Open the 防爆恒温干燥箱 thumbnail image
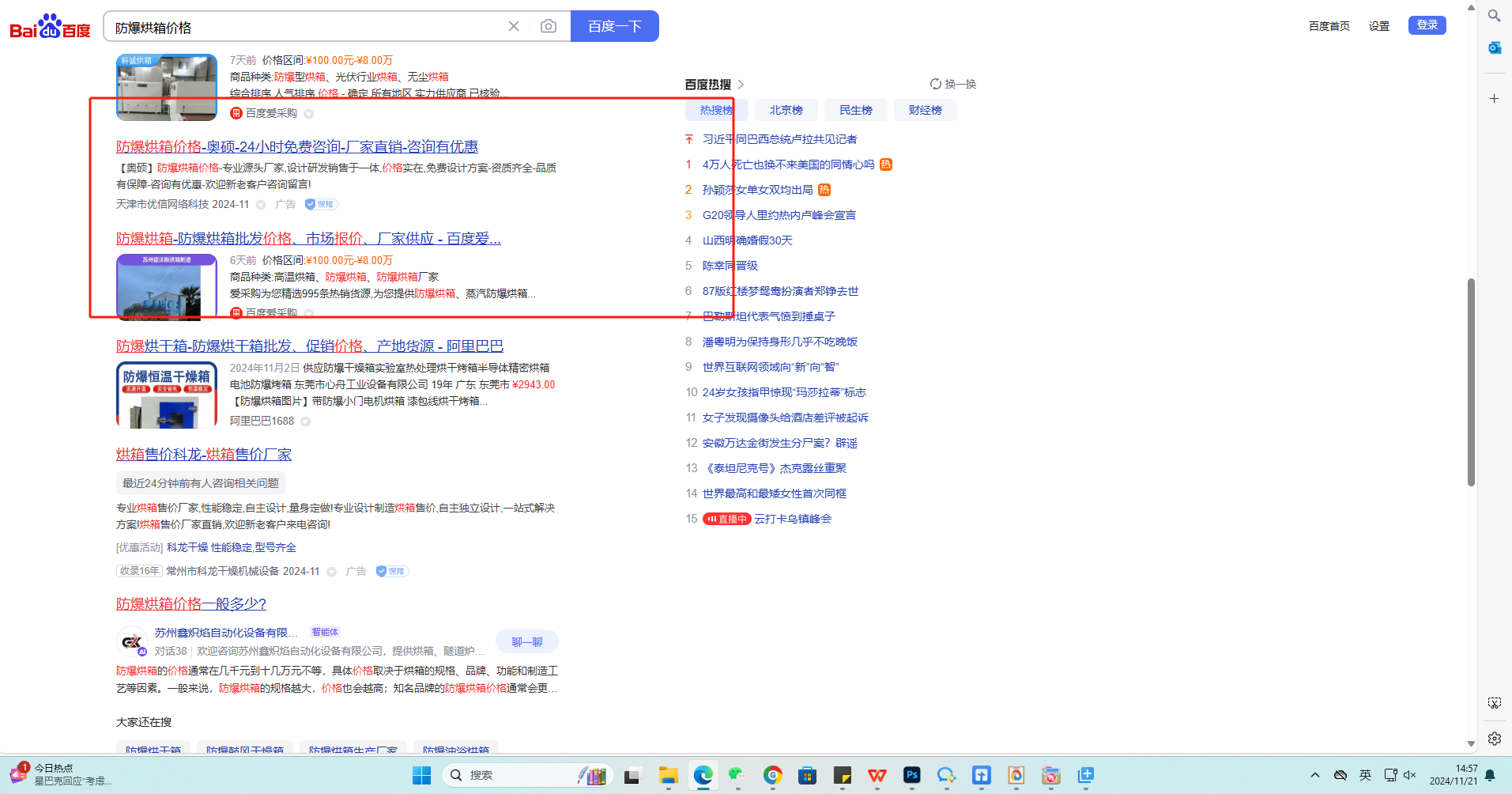The height and width of the screenshot is (794, 1512). 167,395
